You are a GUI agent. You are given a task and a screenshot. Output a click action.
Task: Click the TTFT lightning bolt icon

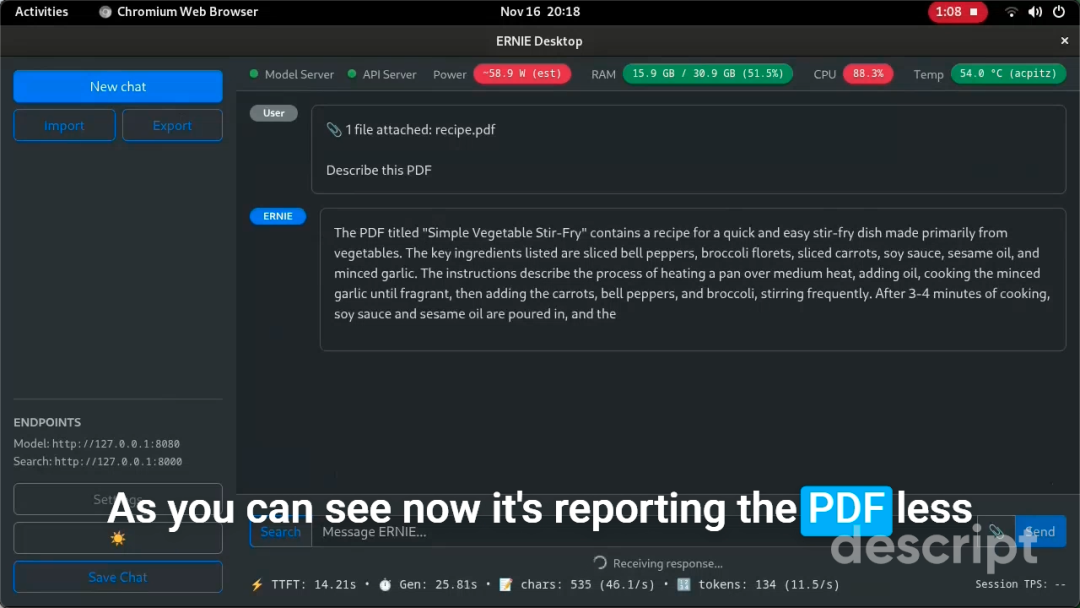point(257,585)
